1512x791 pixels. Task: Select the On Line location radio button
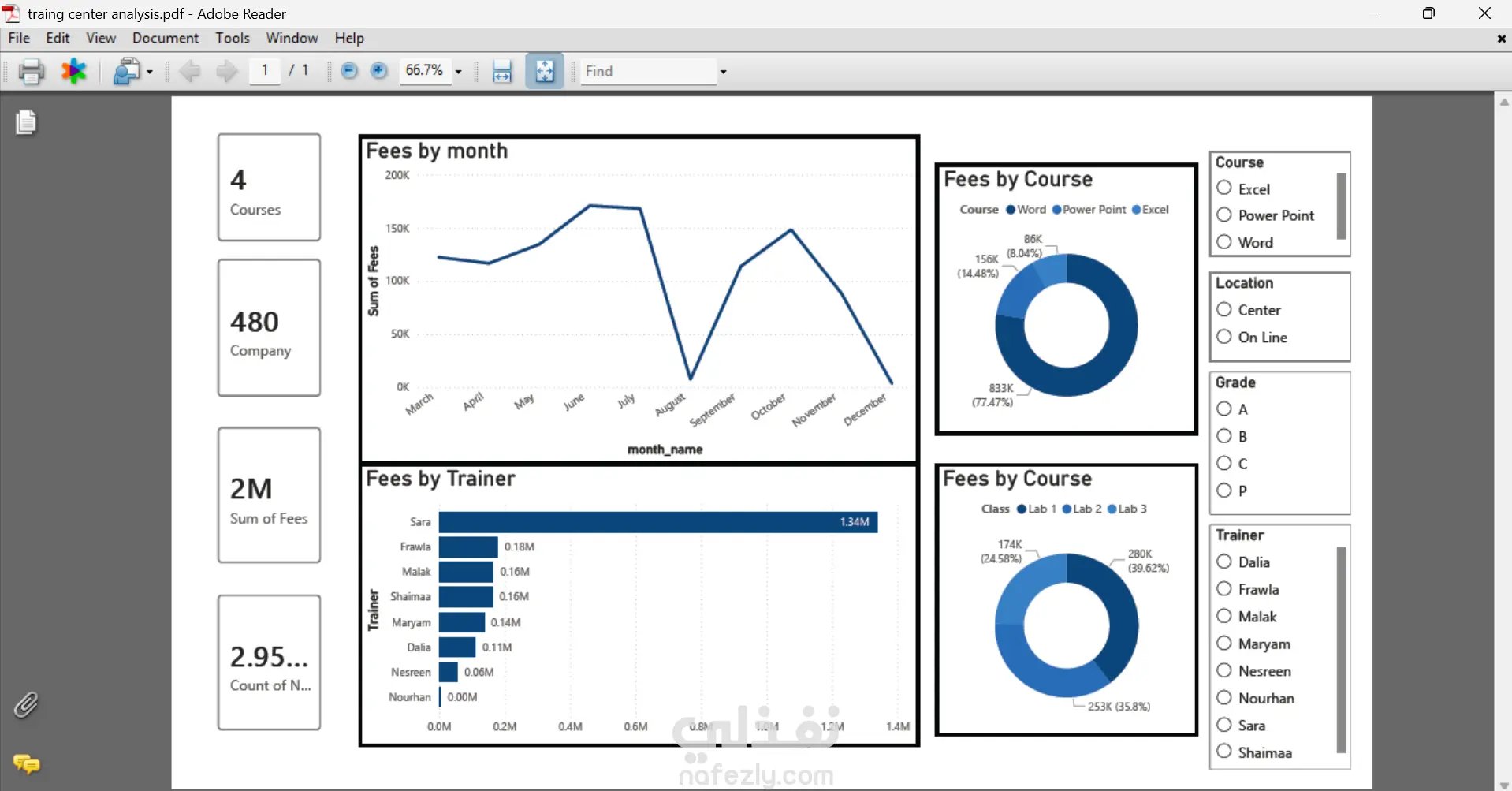click(x=1224, y=336)
